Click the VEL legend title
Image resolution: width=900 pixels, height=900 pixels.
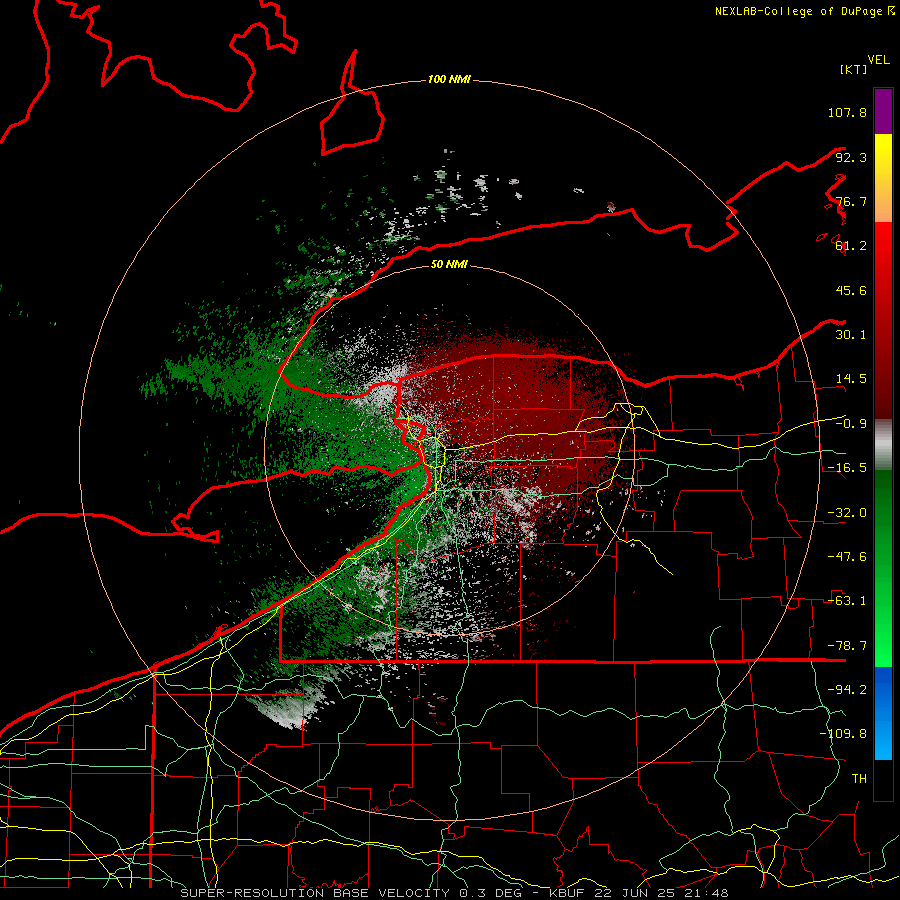878,60
